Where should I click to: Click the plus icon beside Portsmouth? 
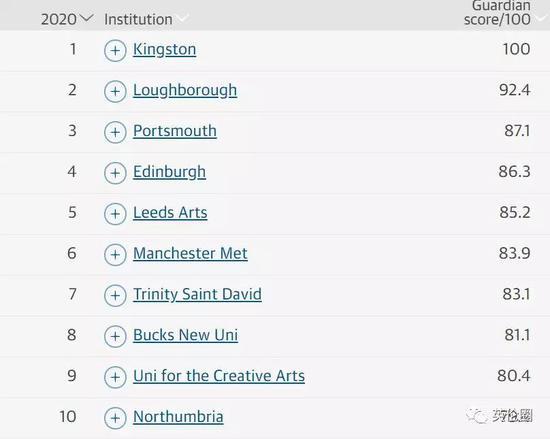pos(115,132)
